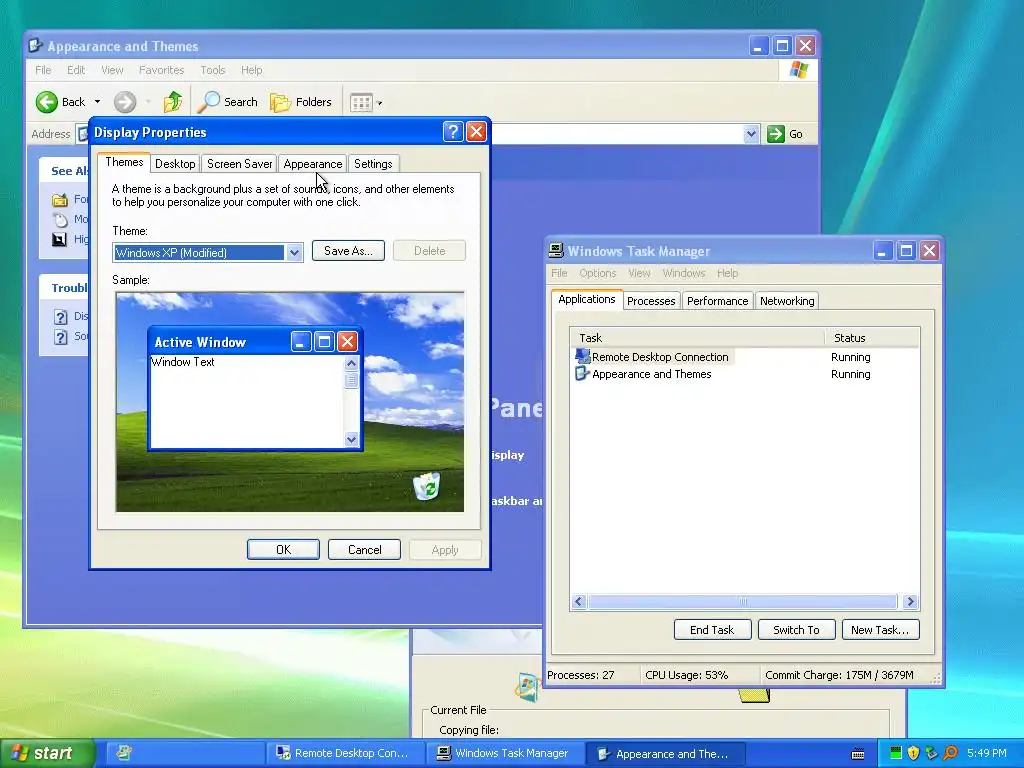The width and height of the screenshot is (1024, 768).
Task: Click the sample window's scroll down arrow
Action: [x=351, y=440]
